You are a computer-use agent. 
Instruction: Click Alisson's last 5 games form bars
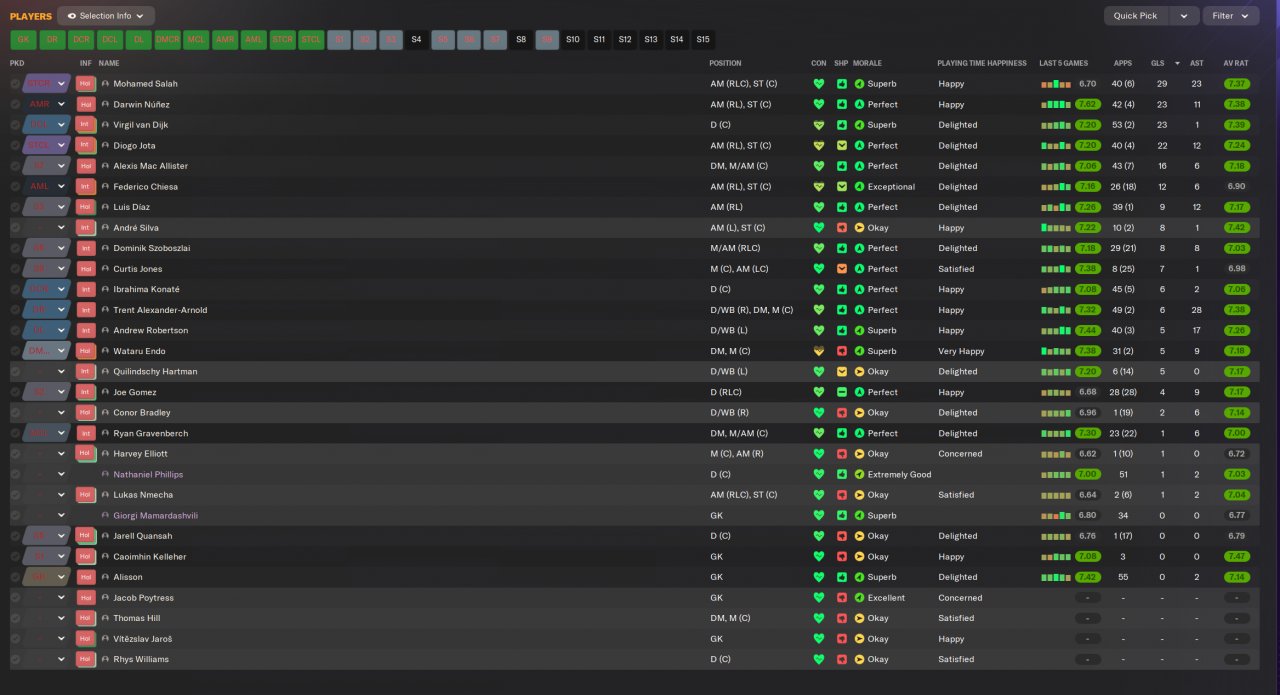(x=1055, y=577)
